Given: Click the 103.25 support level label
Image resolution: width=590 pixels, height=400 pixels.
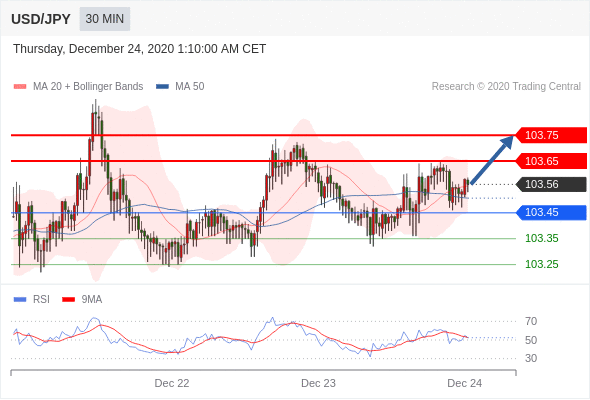Looking at the screenshot, I should [541, 264].
